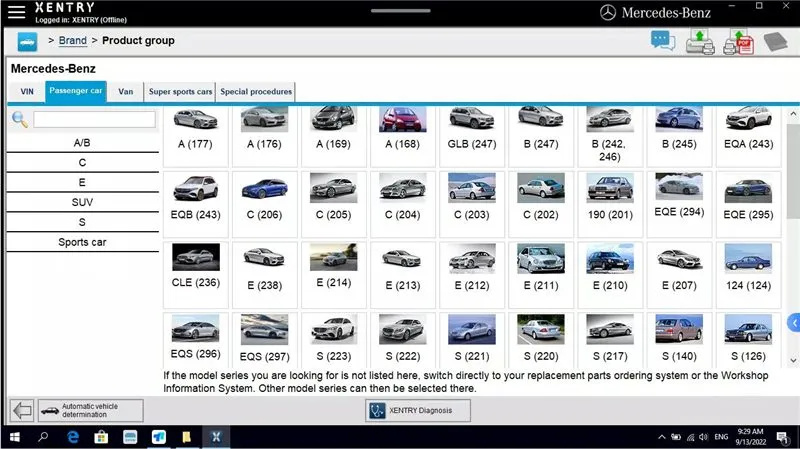Viewport: 800px width, 449px height.
Task: Select the S (140) model
Action: pyautogui.click(x=679, y=339)
